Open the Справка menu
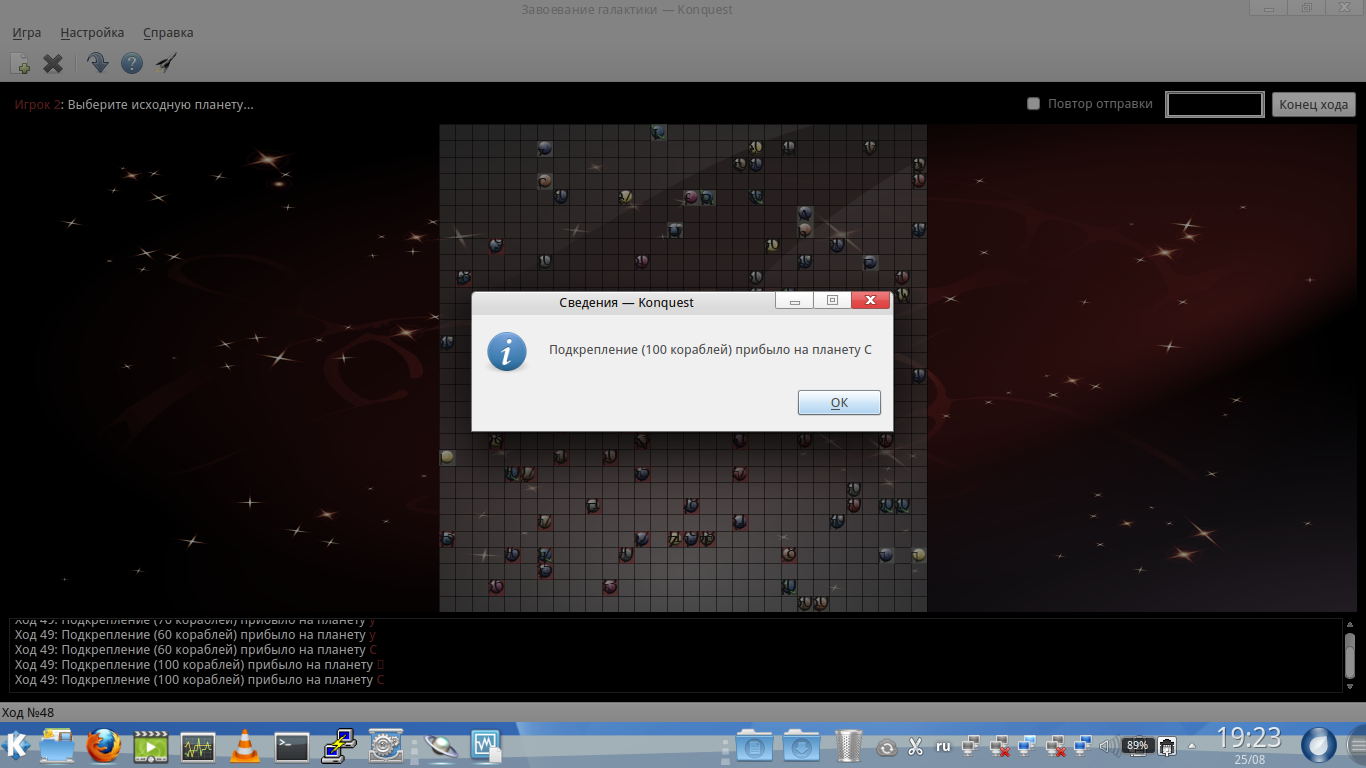Screen dimensions: 1366x768 pos(168,32)
